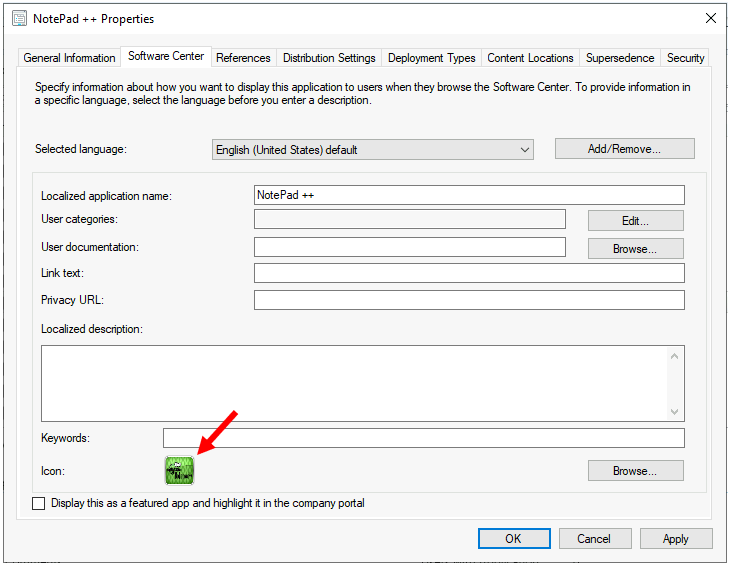Click the description scrollbar down arrow

tap(674, 412)
